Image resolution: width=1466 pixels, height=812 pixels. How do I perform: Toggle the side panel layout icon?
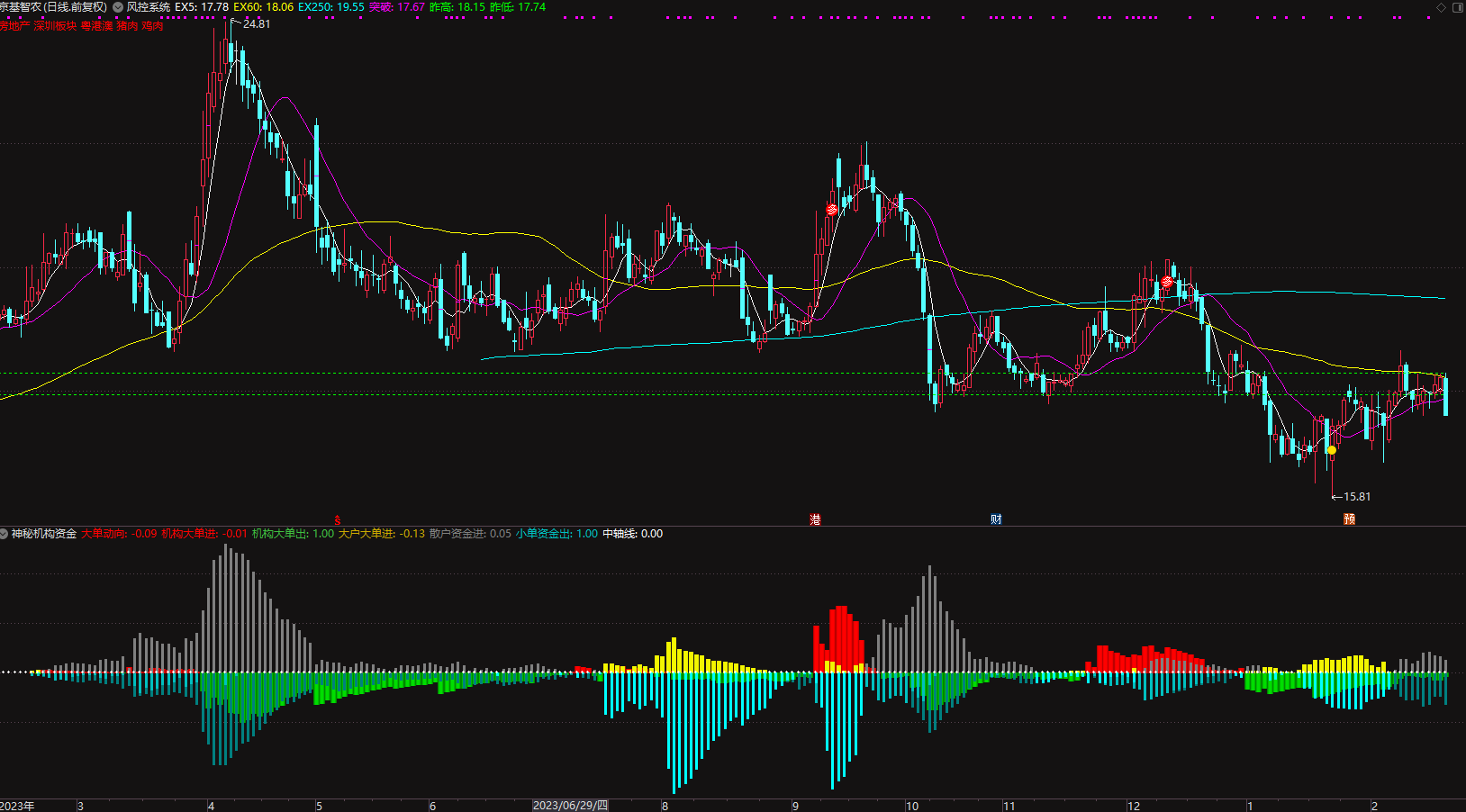tap(1458, 7)
